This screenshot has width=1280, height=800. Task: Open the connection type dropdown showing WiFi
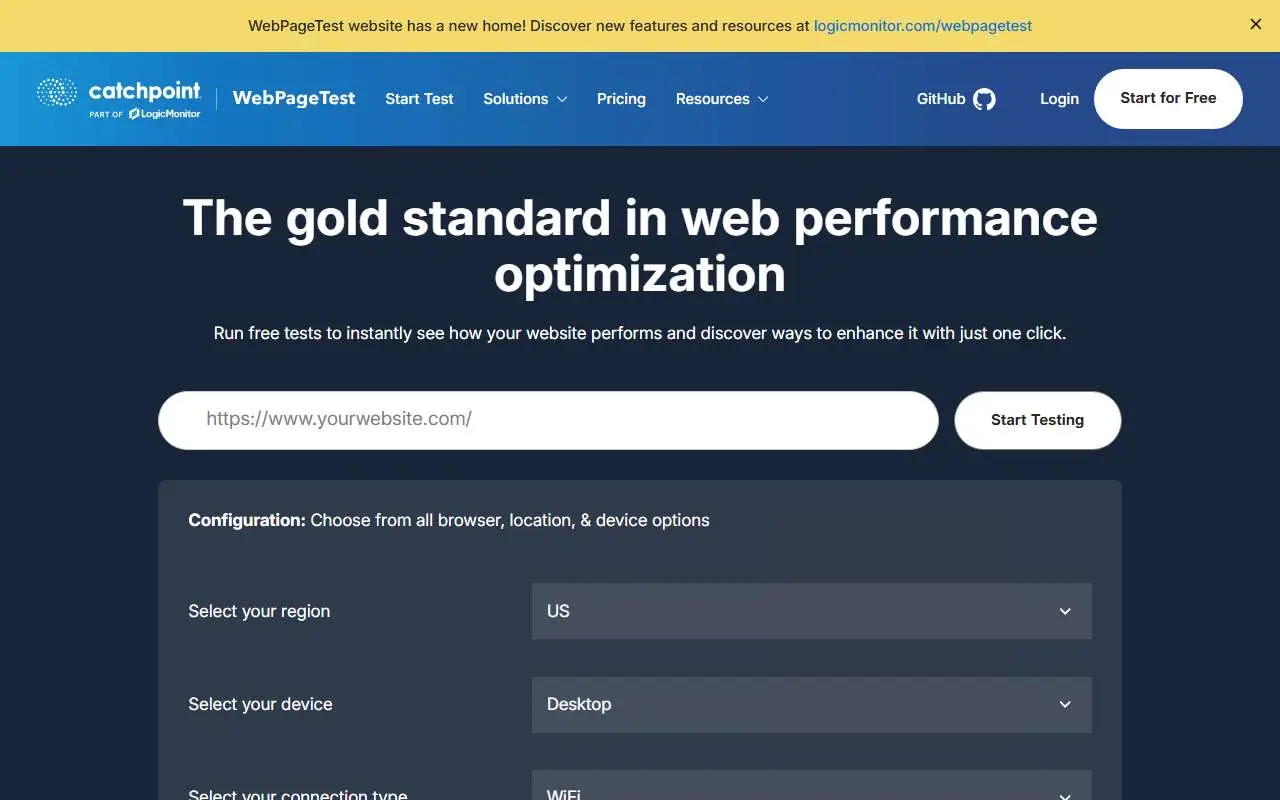tap(812, 786)
